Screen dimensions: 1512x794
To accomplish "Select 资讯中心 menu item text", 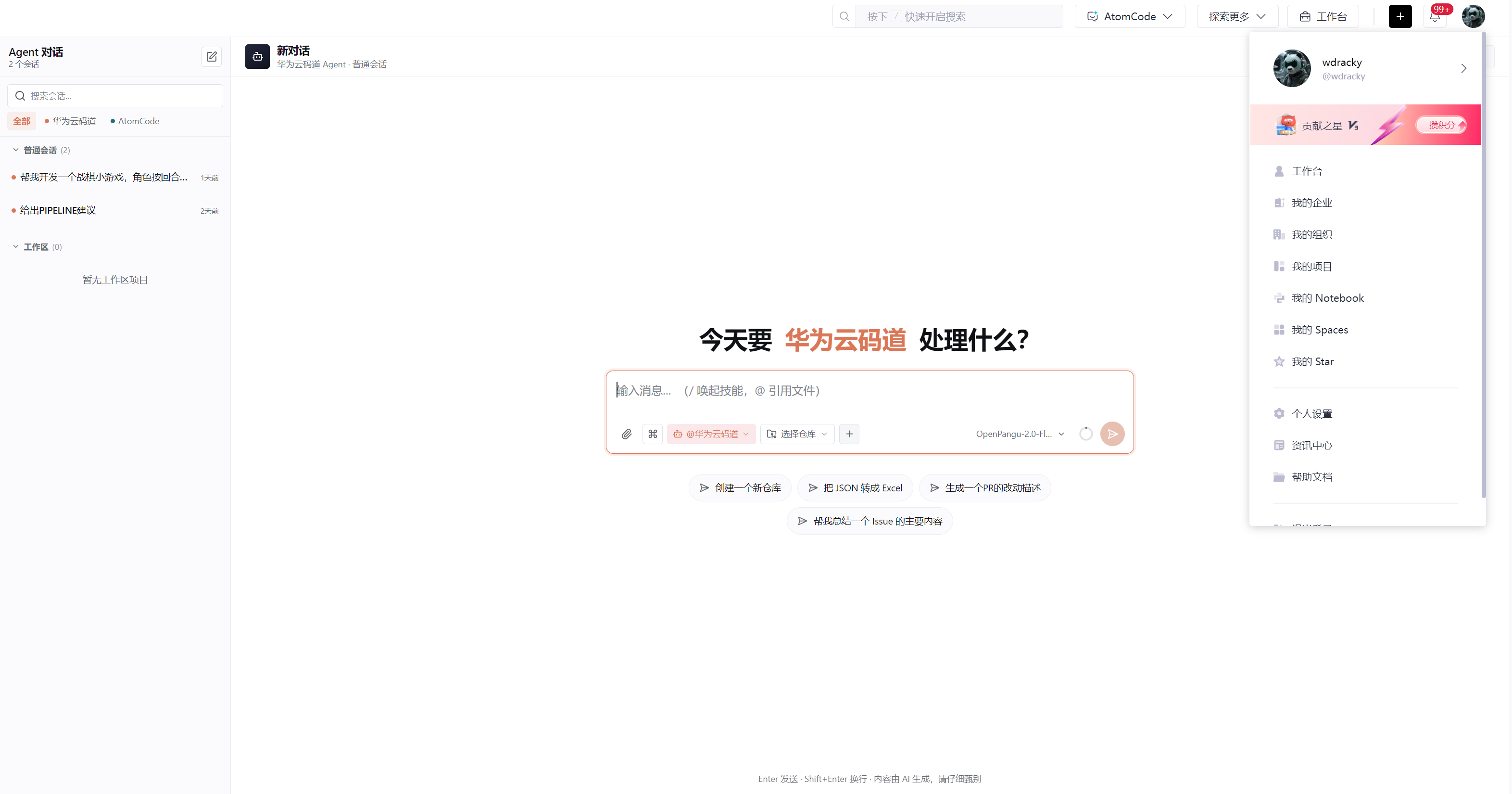I will pyautogui.click(x=1312, y=445).
